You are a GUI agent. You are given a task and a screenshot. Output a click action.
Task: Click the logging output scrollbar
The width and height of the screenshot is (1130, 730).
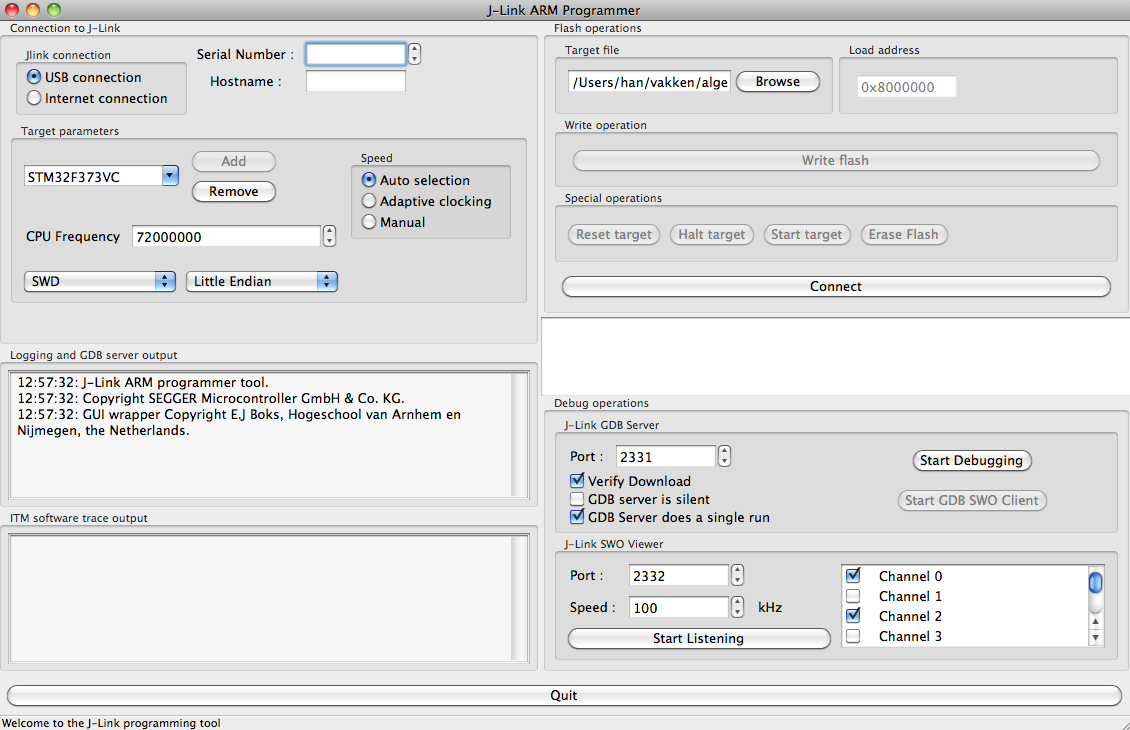pos(520,435)
